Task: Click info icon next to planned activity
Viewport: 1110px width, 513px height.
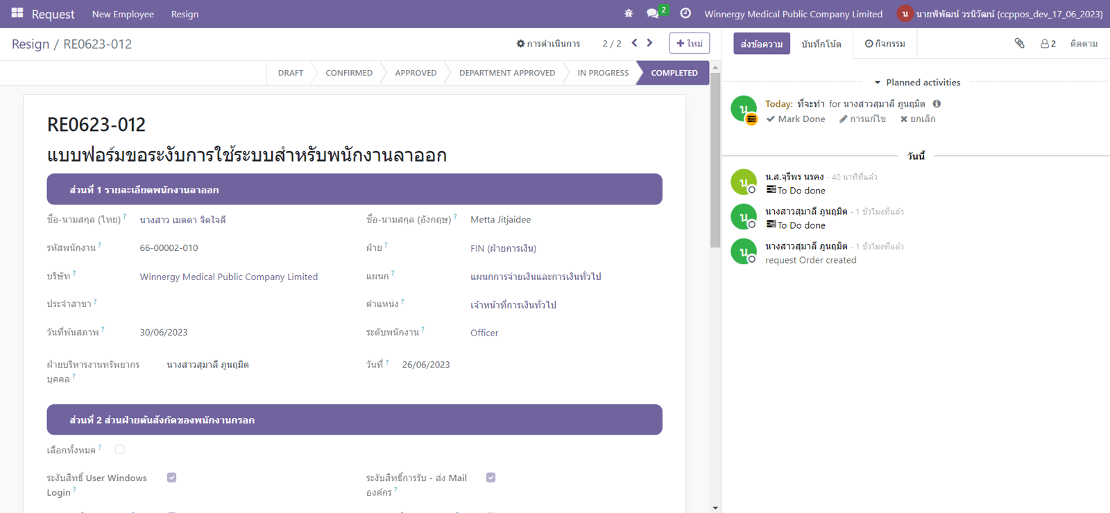Action: 937,104
